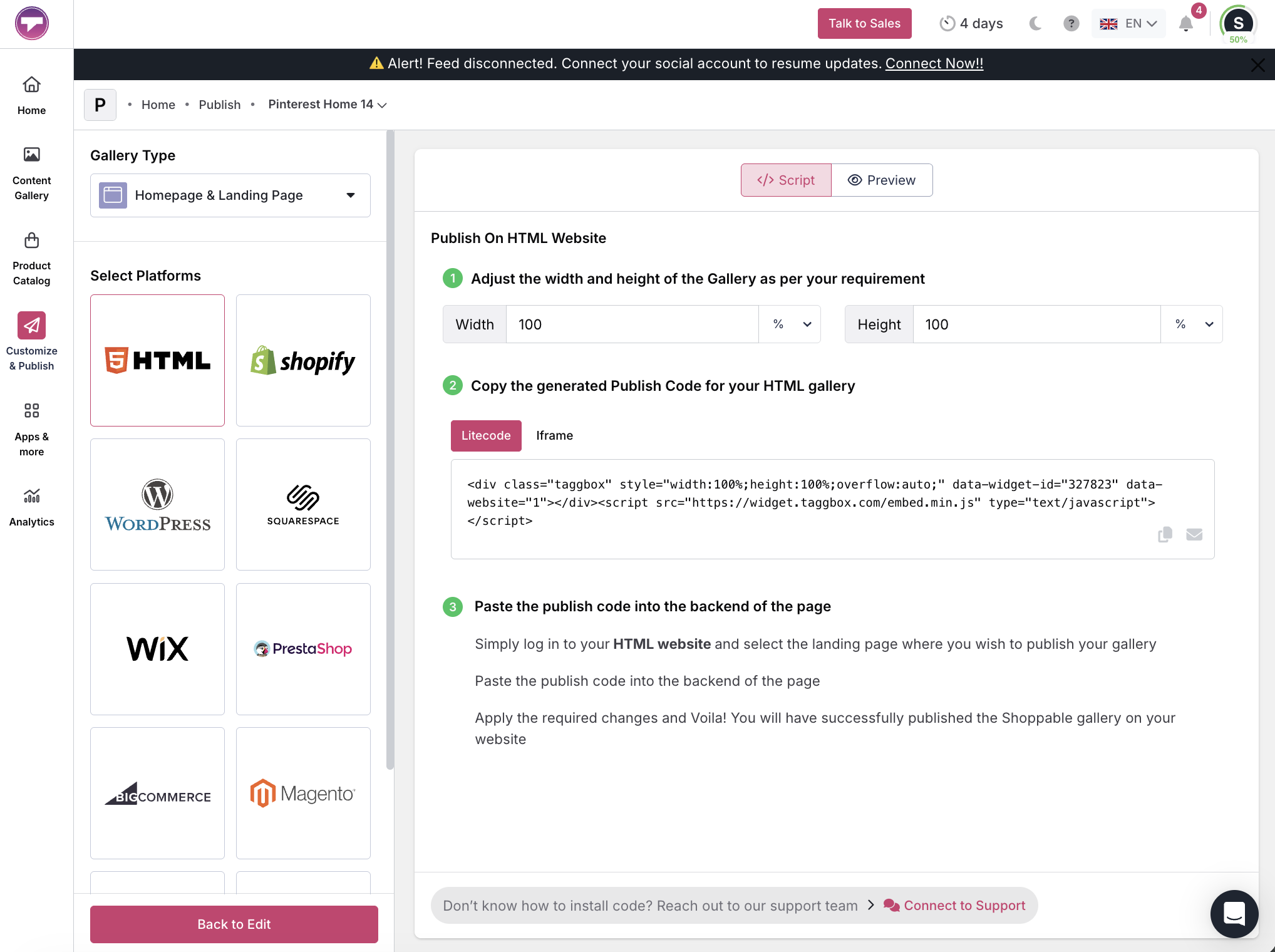Viewport: 1275px width, 952px height.
Task: Select the WordPress platform card
Action: tap(157, 504)
